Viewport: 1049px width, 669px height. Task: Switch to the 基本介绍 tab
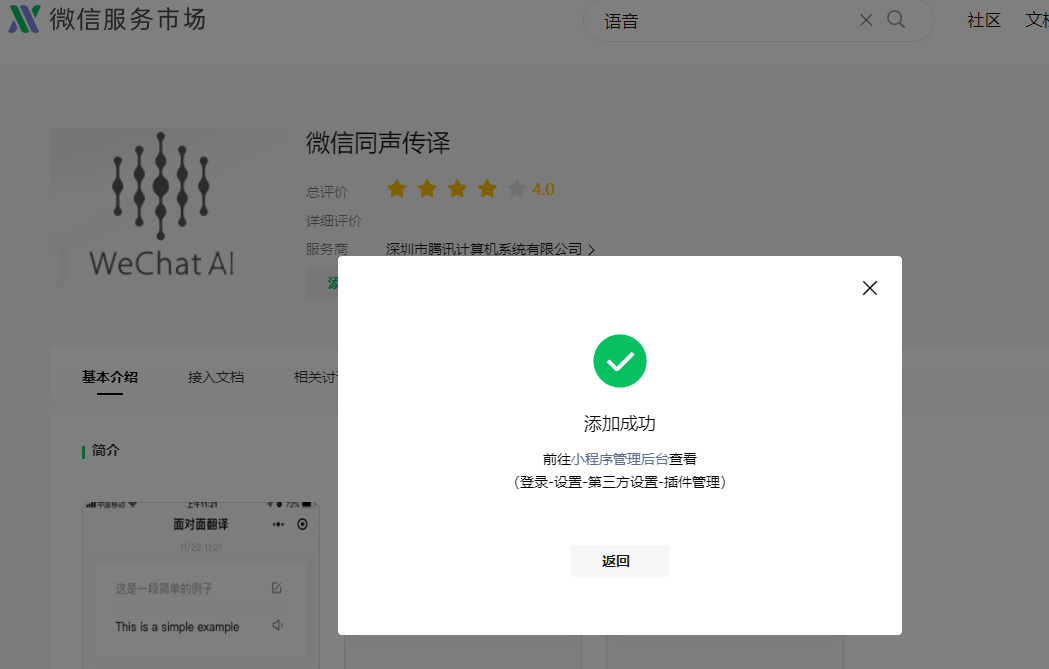[110, 377]
